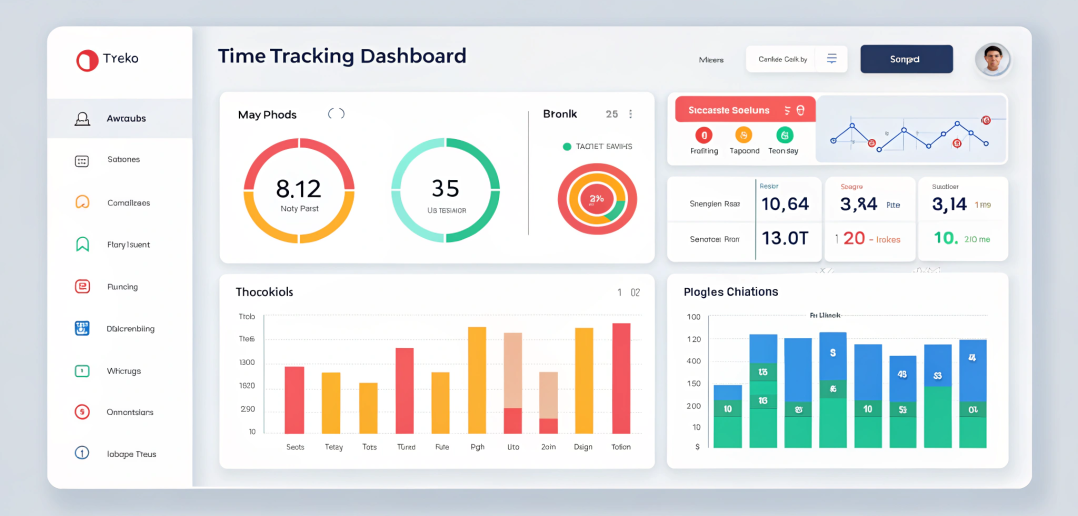Click the green Whcrugs sidebar icon
1078x516 pixels.
click(x=83, y=371)
